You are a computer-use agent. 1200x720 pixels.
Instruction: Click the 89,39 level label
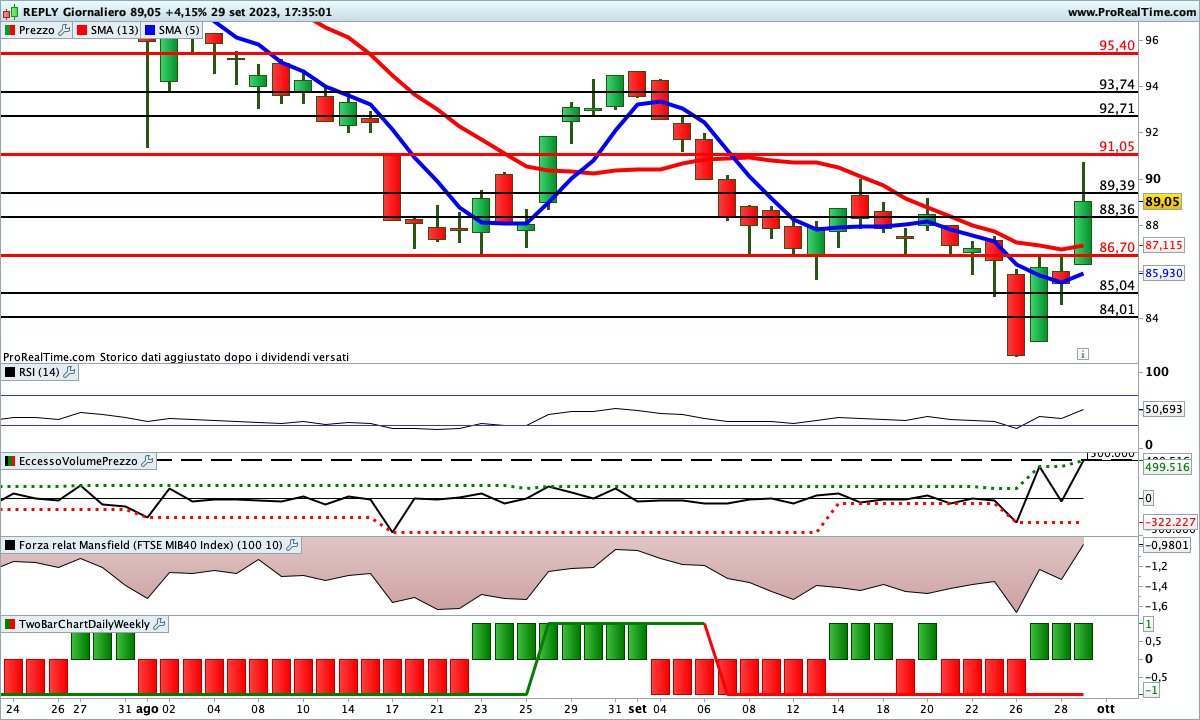(x=1117, y=185)
